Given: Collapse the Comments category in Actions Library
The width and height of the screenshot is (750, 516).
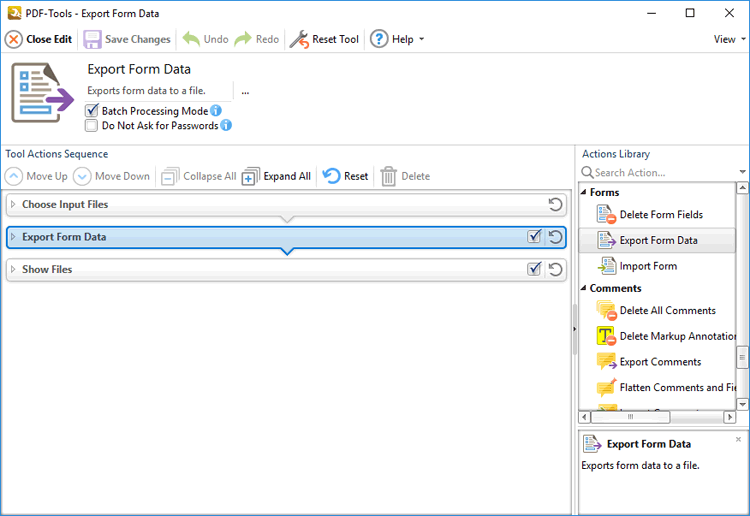Looking at the screenshot, I should click(584, 288).
